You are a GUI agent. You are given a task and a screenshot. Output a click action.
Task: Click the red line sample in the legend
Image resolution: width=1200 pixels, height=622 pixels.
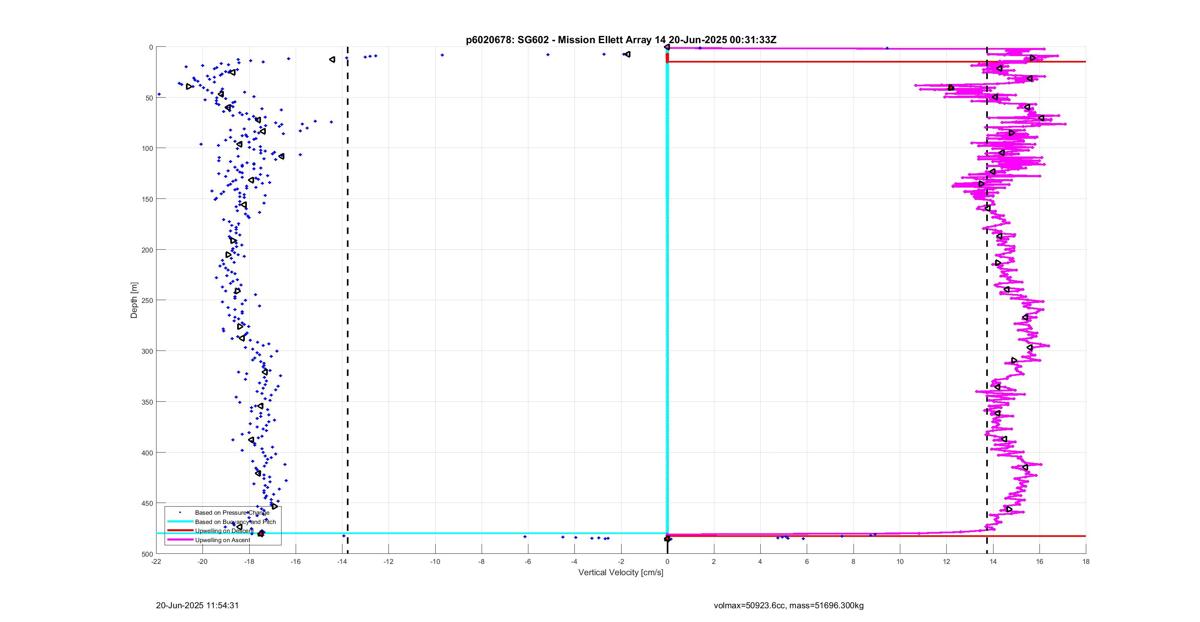[x=179, y=531]
